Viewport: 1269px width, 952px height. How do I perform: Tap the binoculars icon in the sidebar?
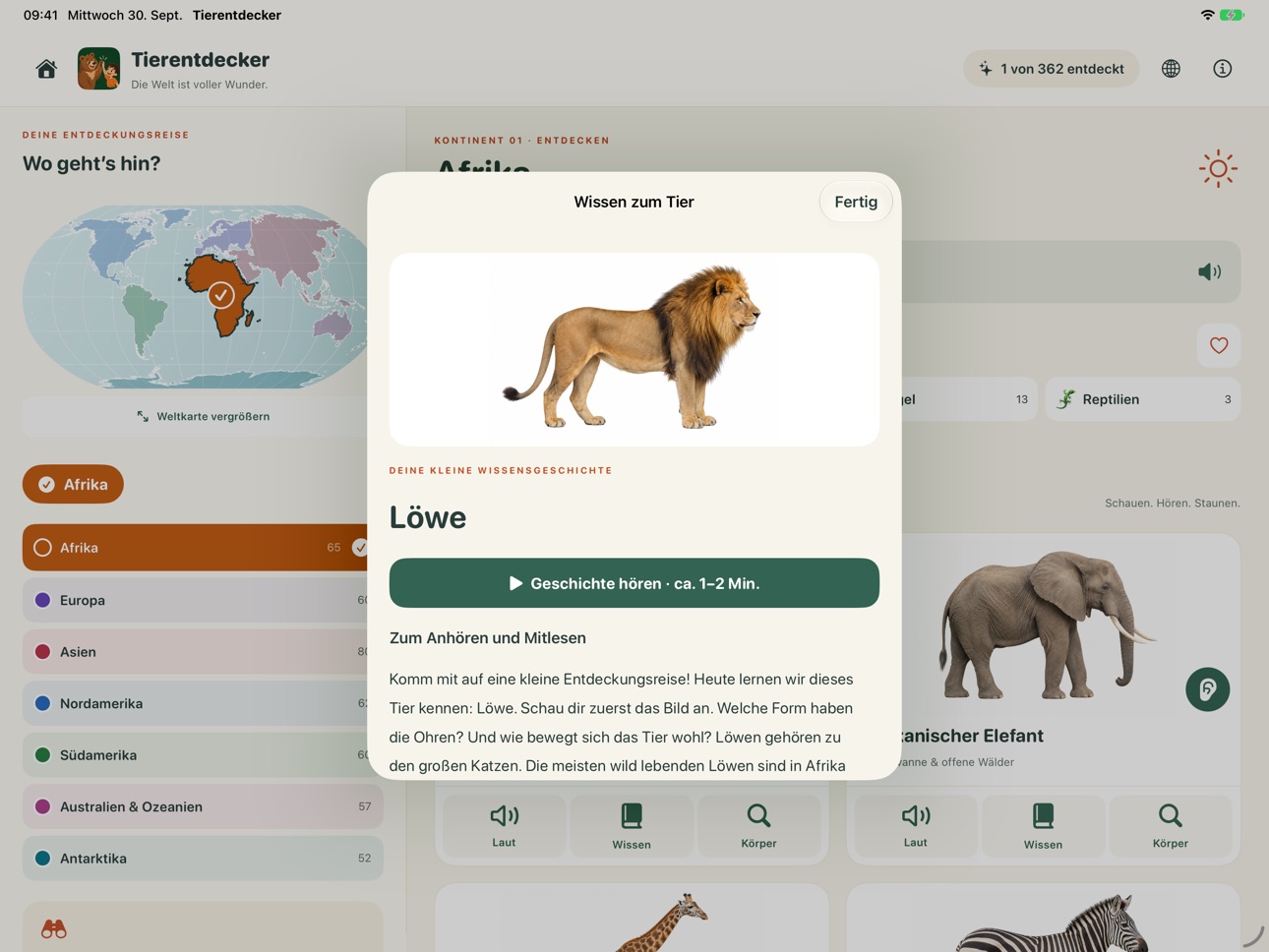(x=54, y=928)
